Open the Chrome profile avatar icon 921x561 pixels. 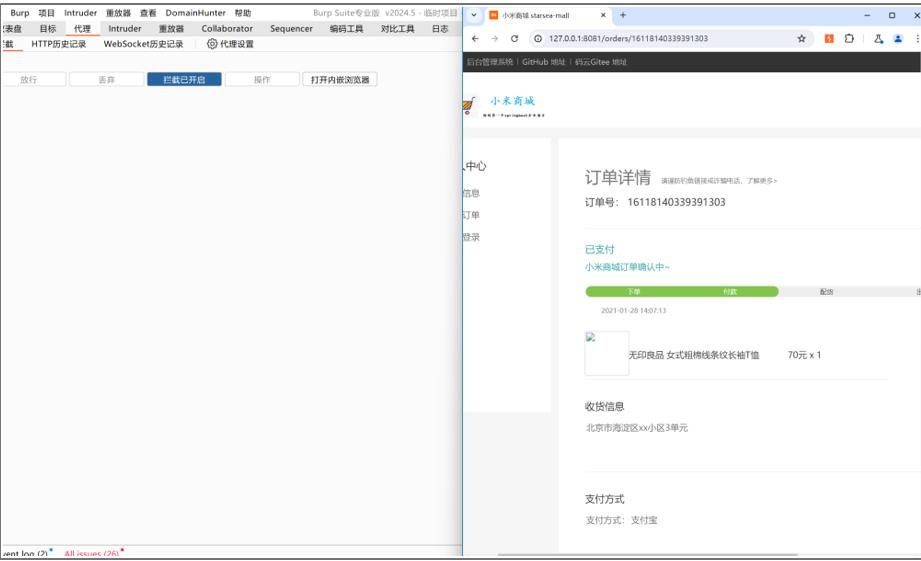897,39
